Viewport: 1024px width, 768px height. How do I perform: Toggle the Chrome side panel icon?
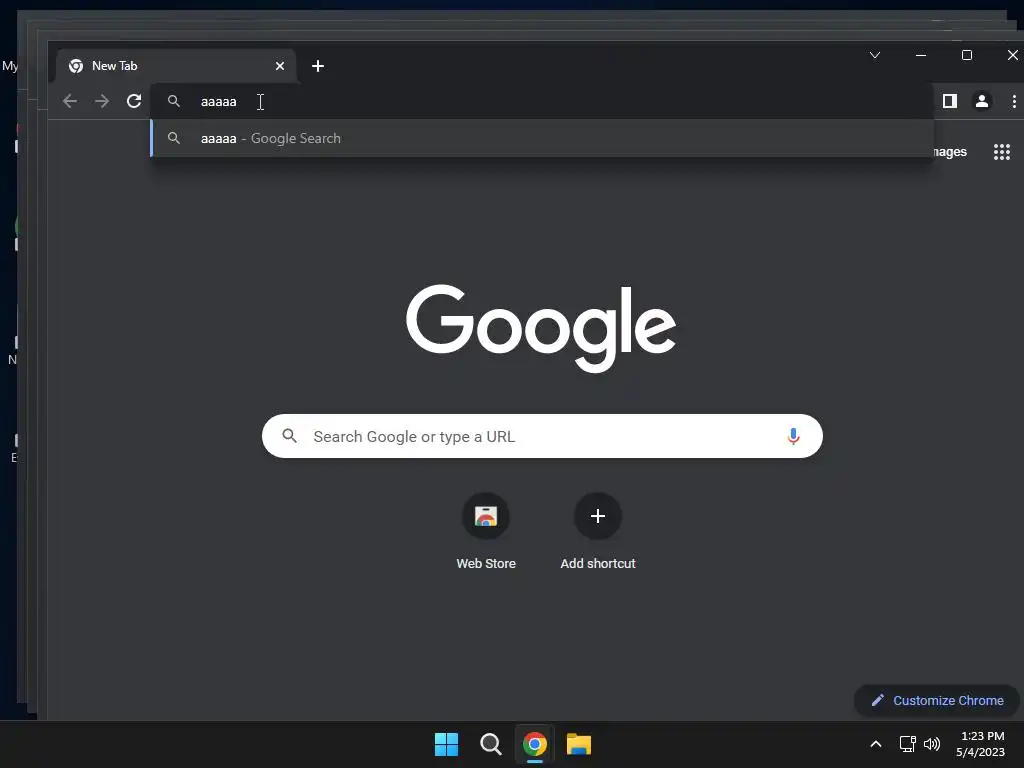(950, 101)
